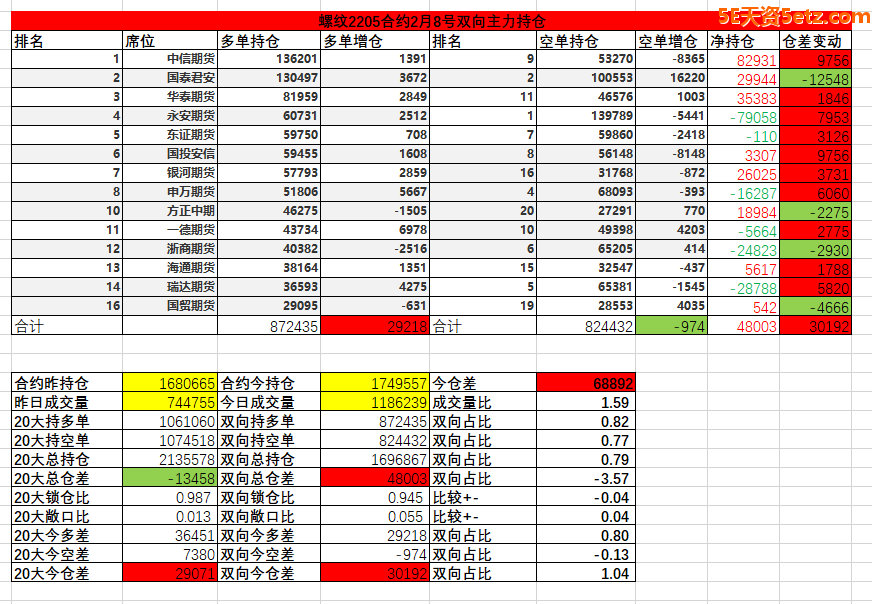Select the red 68892 今仓差 value

click(x=585, y=383)
